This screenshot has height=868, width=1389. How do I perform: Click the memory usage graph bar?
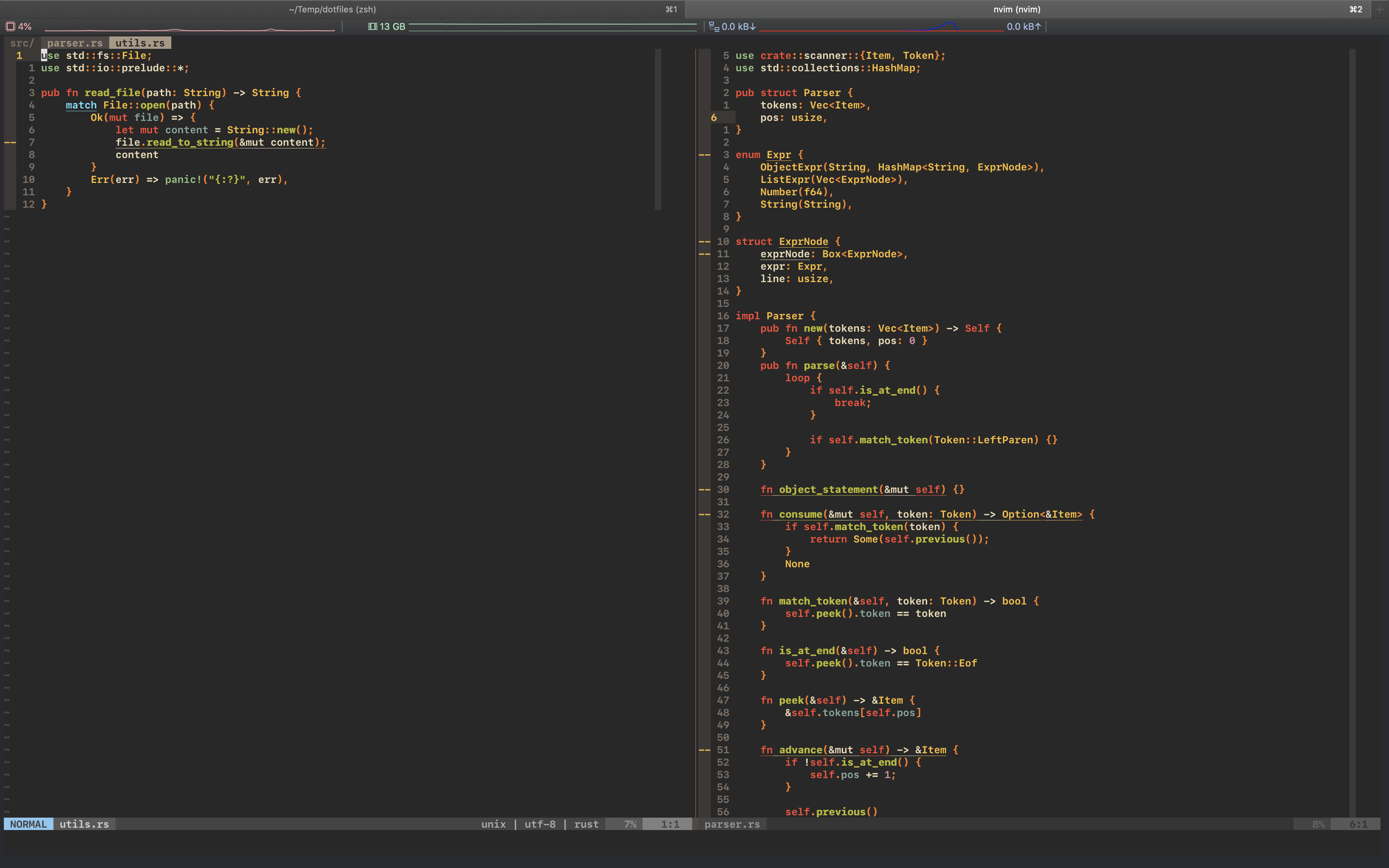552,26
